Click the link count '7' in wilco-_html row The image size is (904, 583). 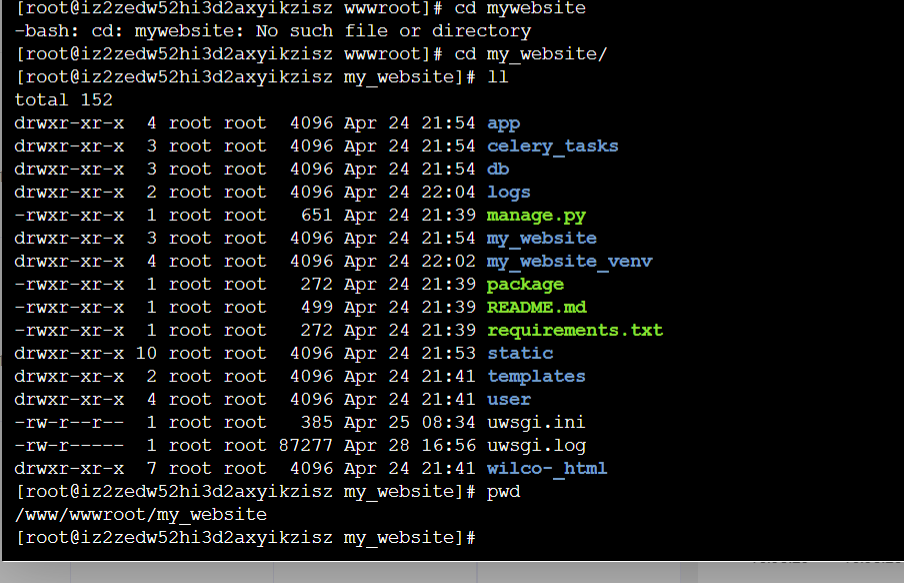152,469
